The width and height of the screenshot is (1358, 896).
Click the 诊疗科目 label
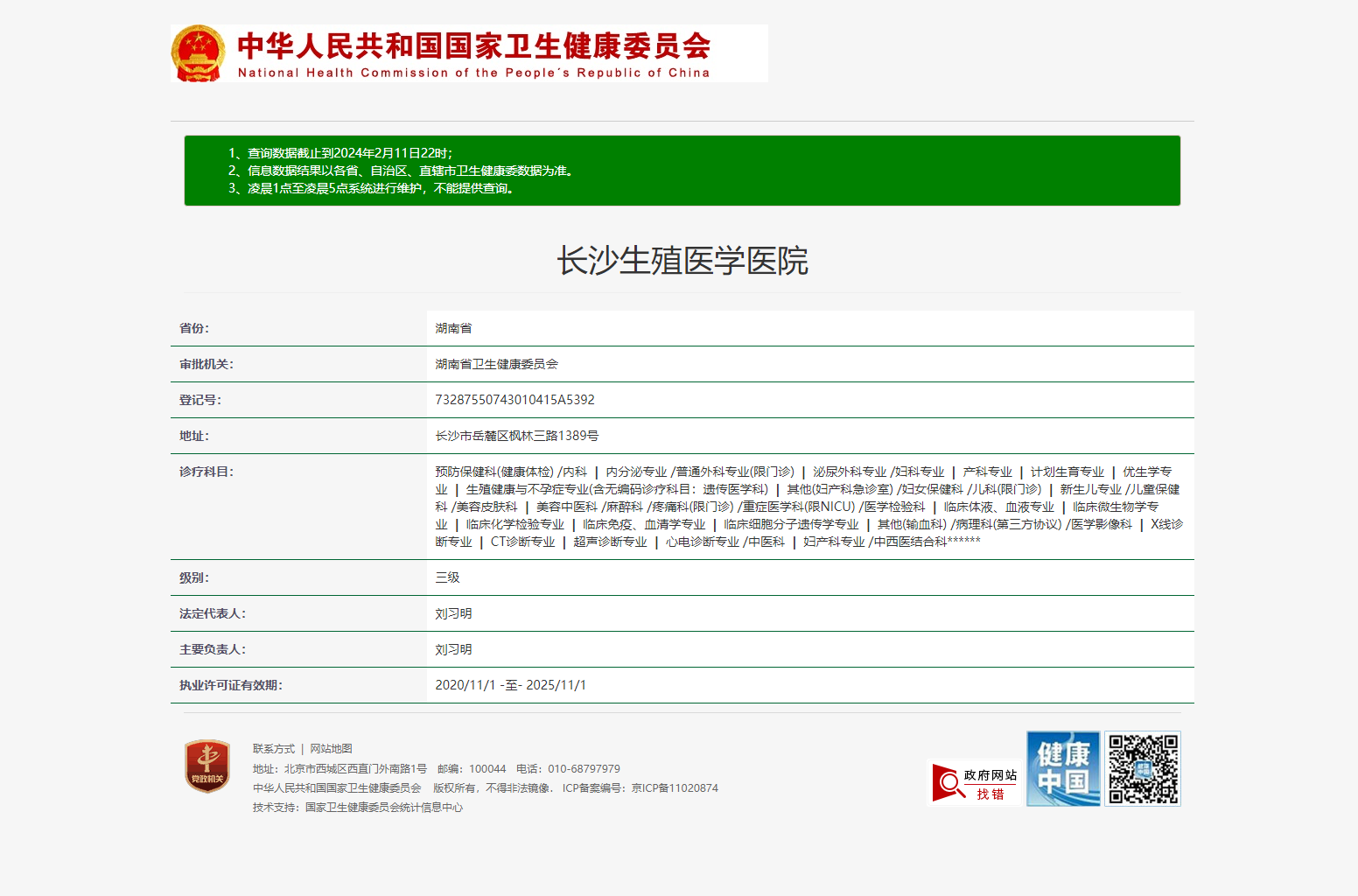click(206, 472)
